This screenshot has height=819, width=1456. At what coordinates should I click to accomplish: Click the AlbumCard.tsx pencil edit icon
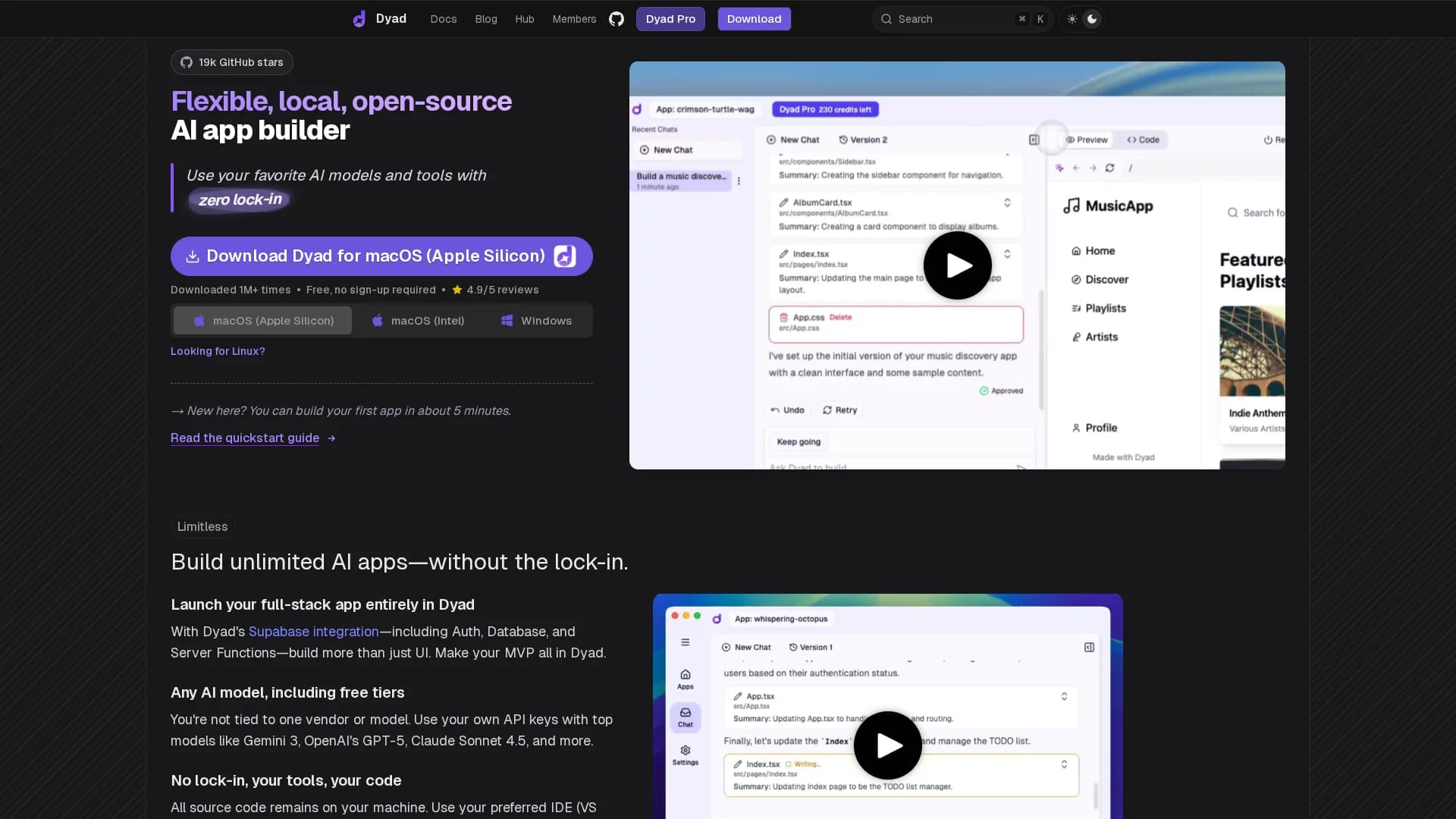pyautogui.click(x=783, y=202)
